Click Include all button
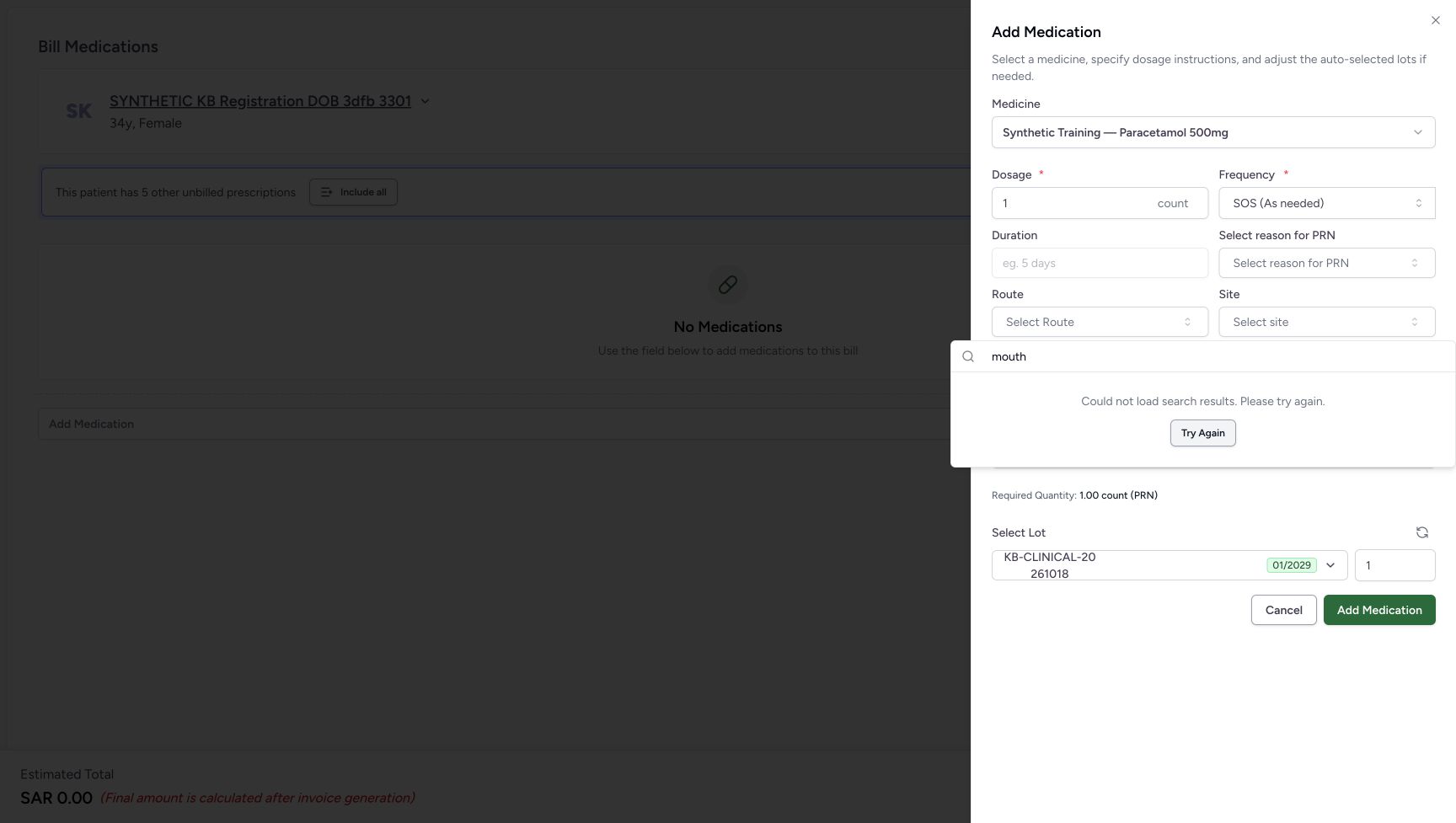 353,192
